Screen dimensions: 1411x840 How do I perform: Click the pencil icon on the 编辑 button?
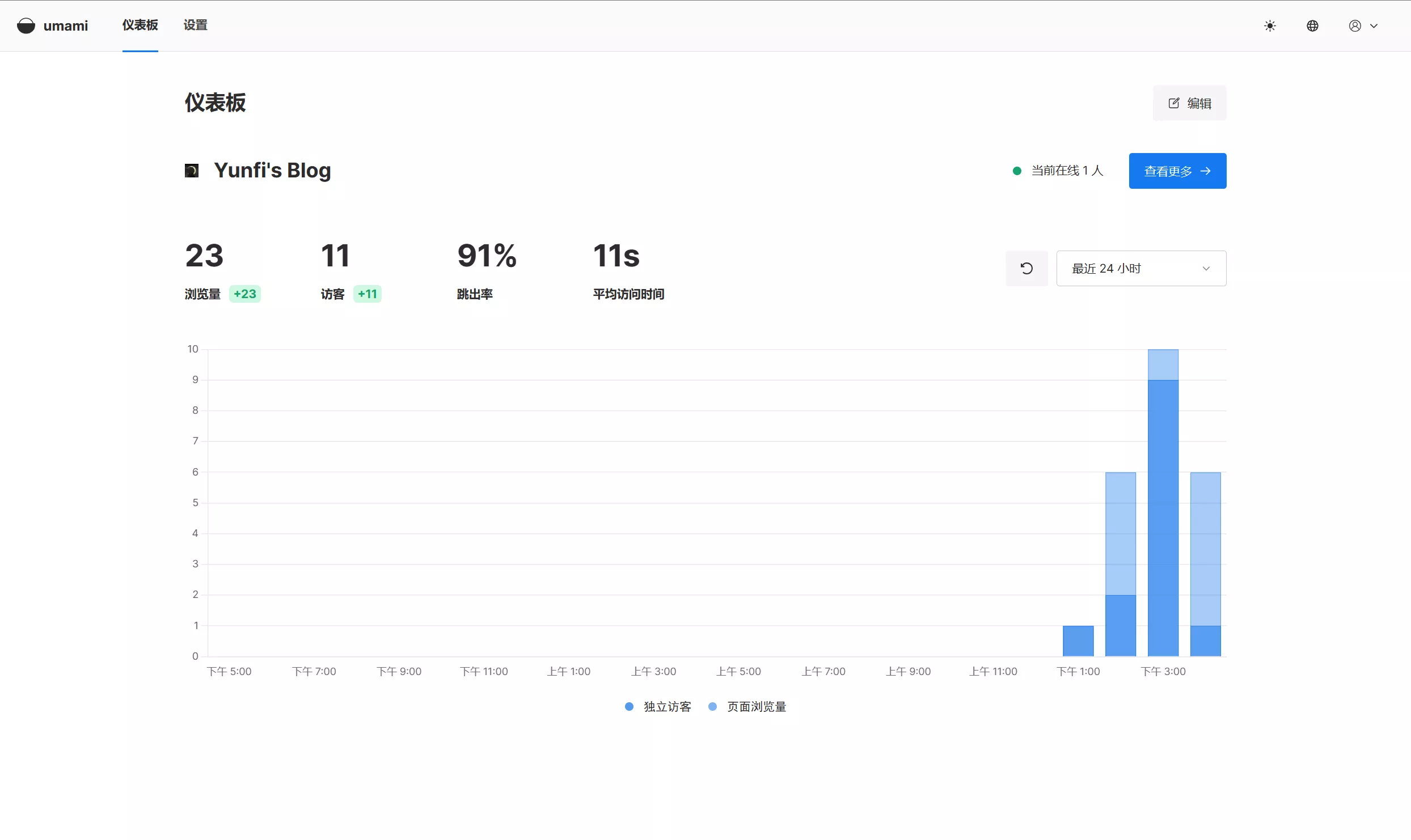click(1174, 103)
